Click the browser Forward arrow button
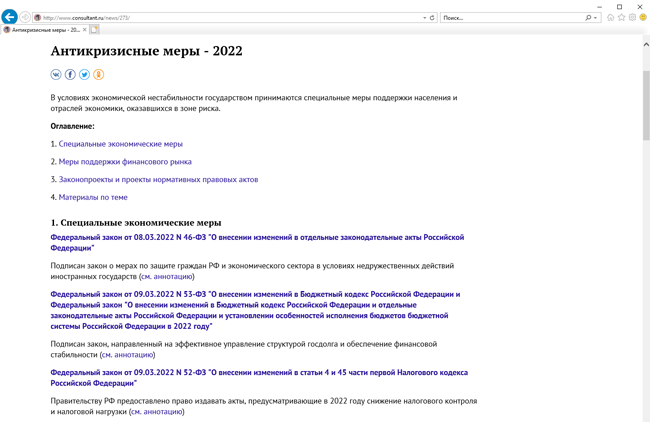 click(x=26, y=17)
